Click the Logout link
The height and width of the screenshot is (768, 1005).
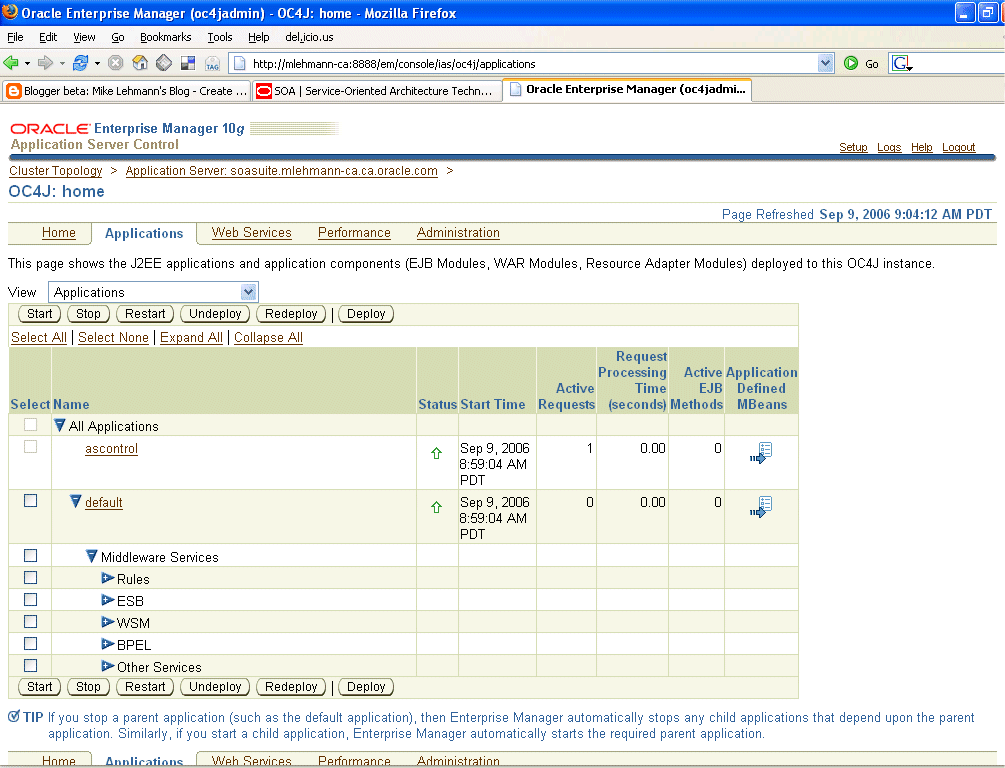[959, 147]
